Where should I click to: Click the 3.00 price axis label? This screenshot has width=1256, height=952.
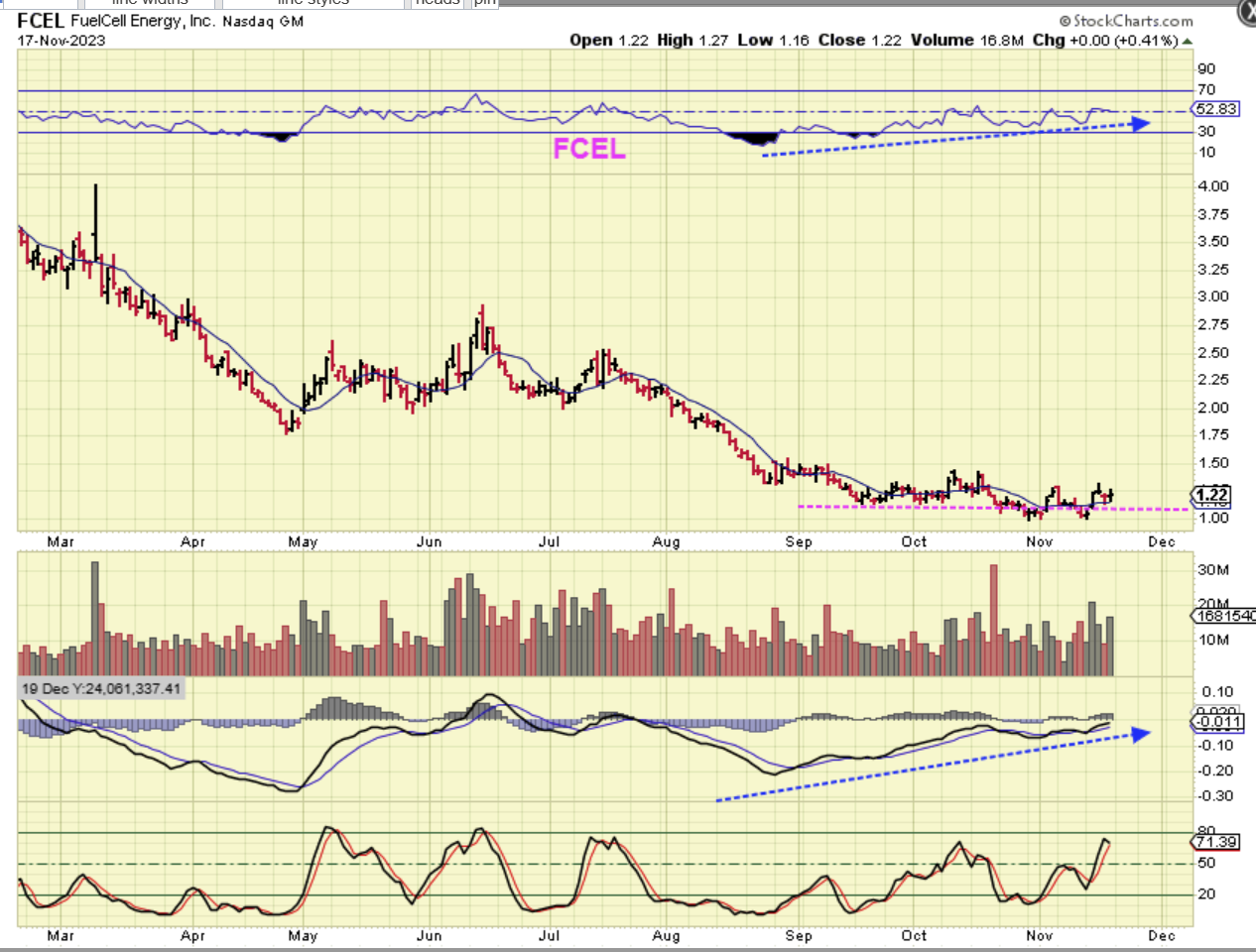pyautogui.click(x=1213, y=297)
